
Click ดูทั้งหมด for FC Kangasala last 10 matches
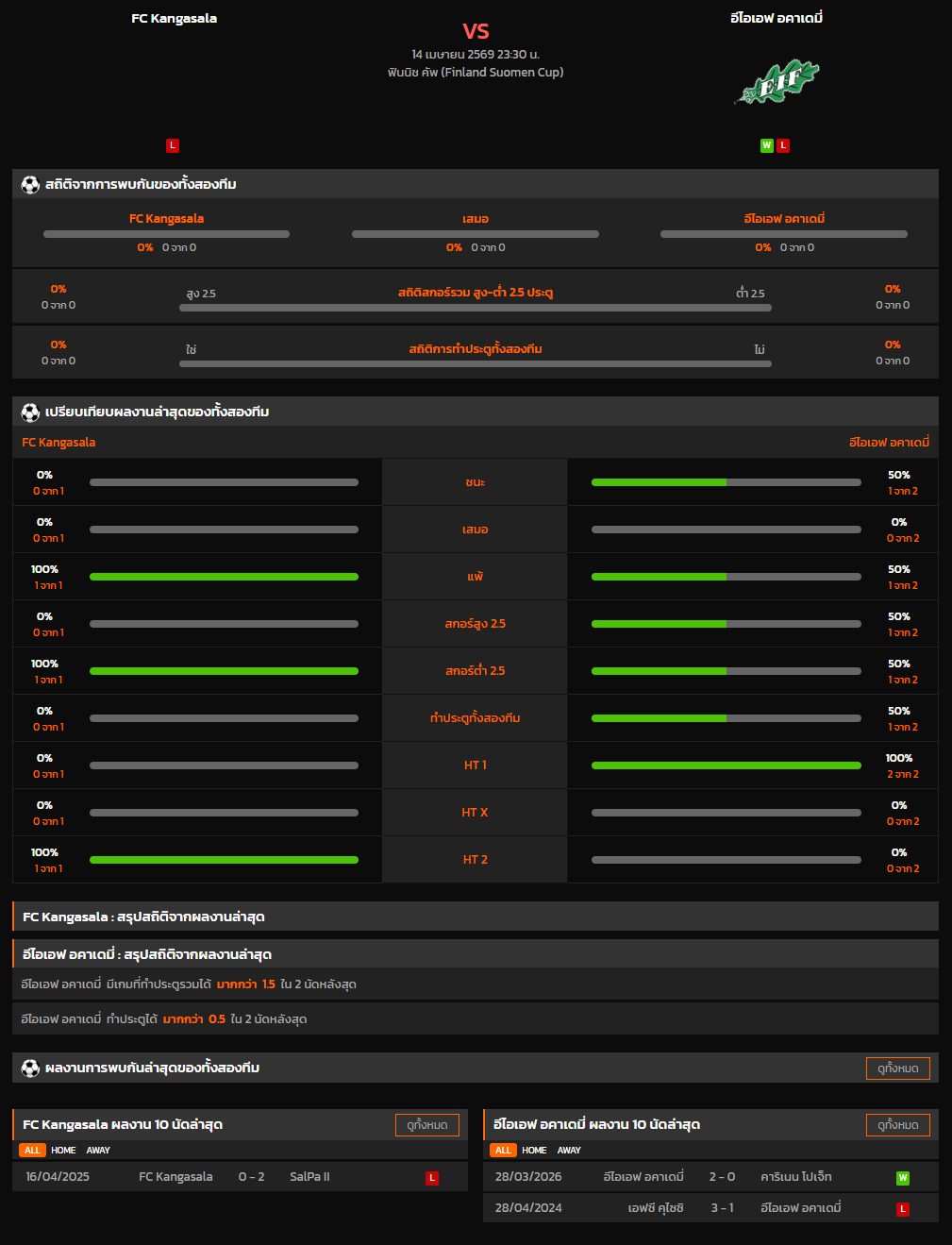[426, 1125]
